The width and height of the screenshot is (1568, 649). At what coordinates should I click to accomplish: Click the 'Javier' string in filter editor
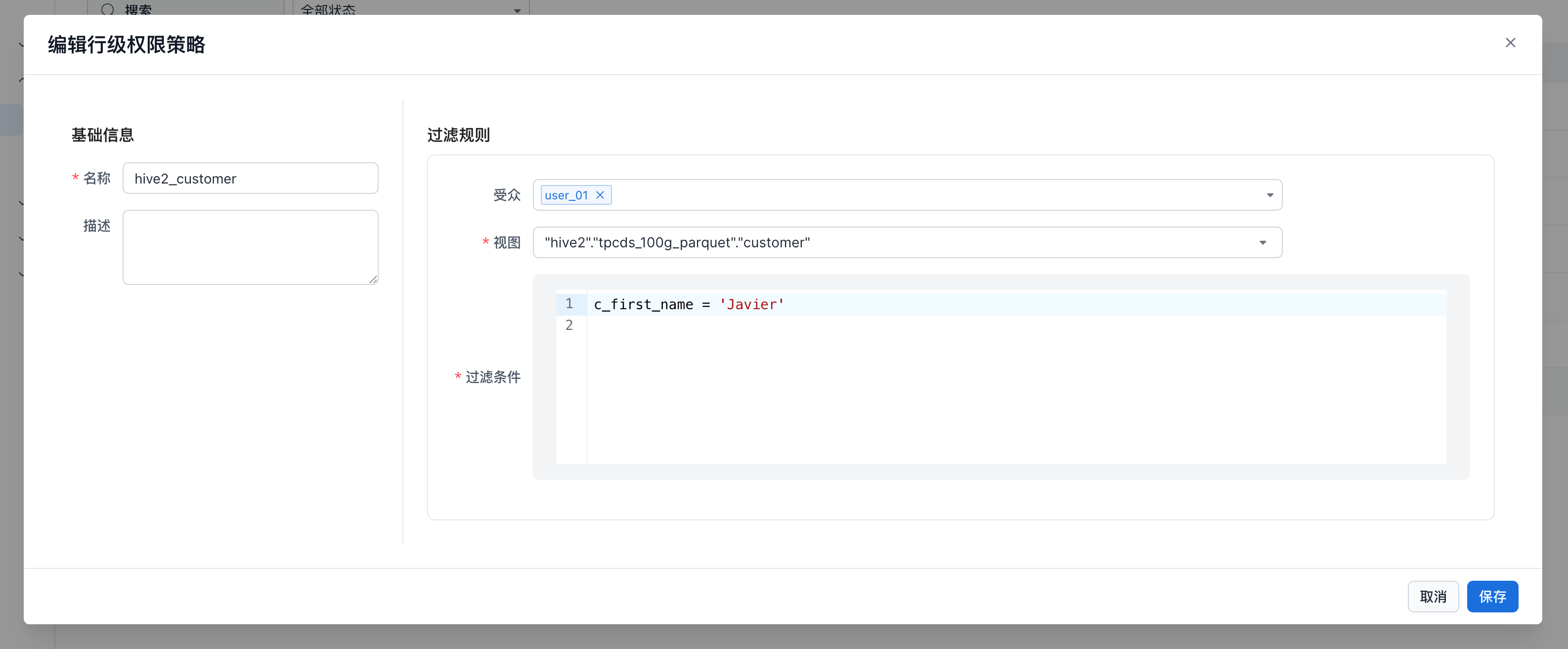click(x=751, y=304)
